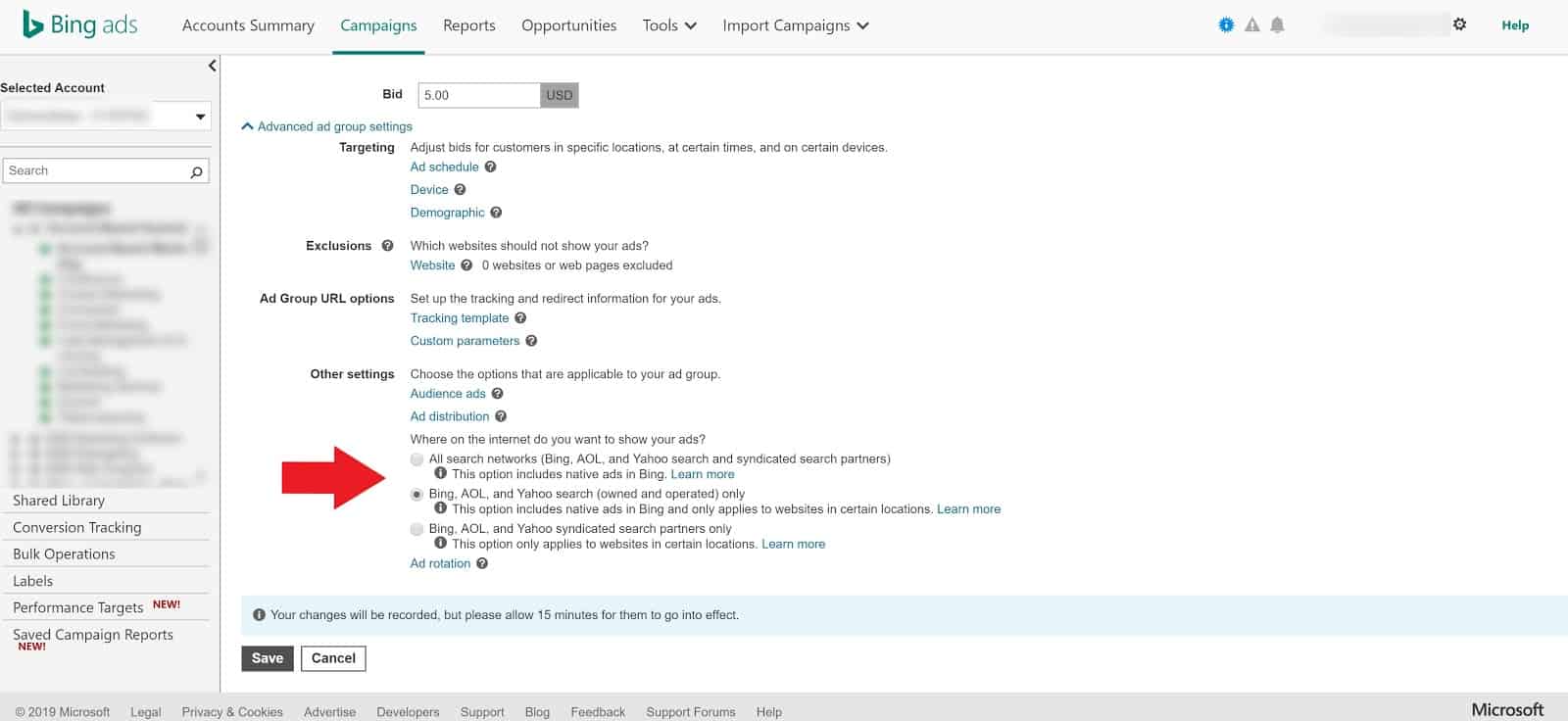Open help icon next to Ad distribution
This screenshot has height=721, width=1568.
[x=501, y=416]
